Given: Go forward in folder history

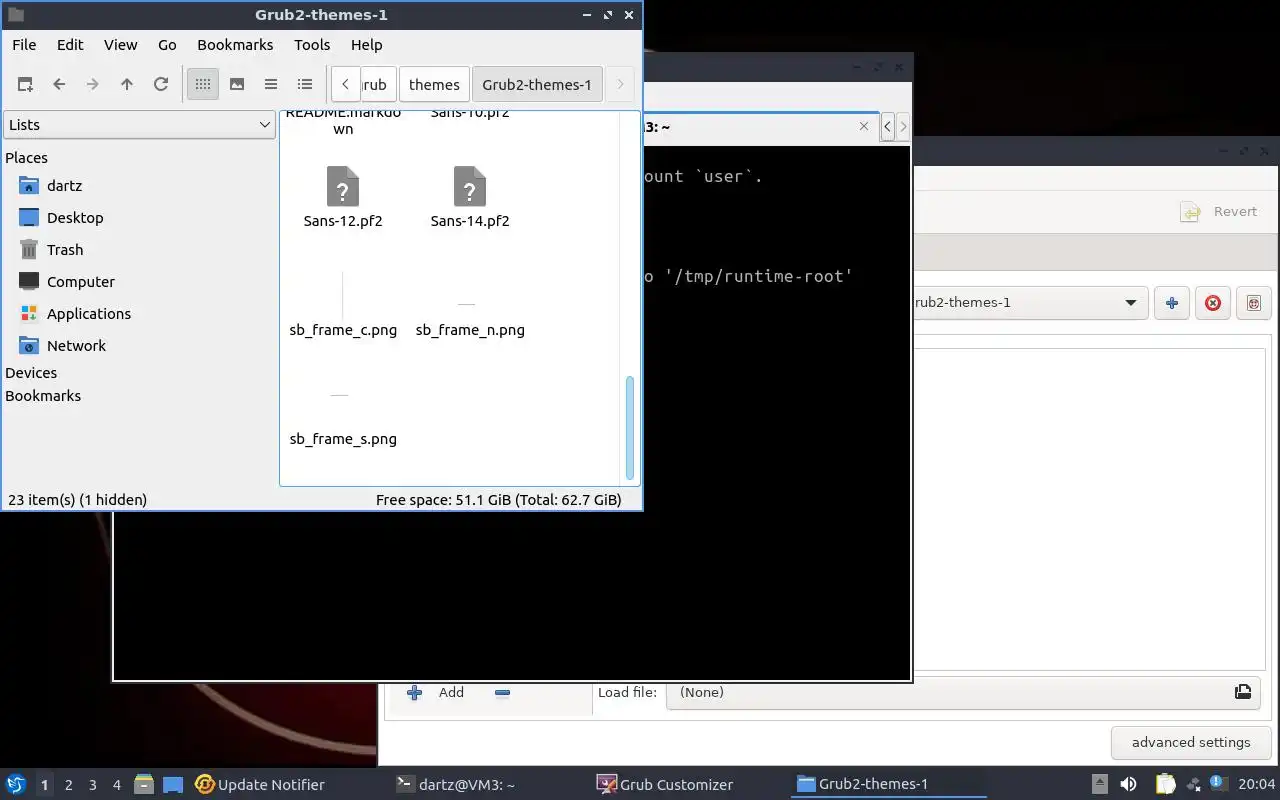Looking at the screenshot, I should point(93,85).
